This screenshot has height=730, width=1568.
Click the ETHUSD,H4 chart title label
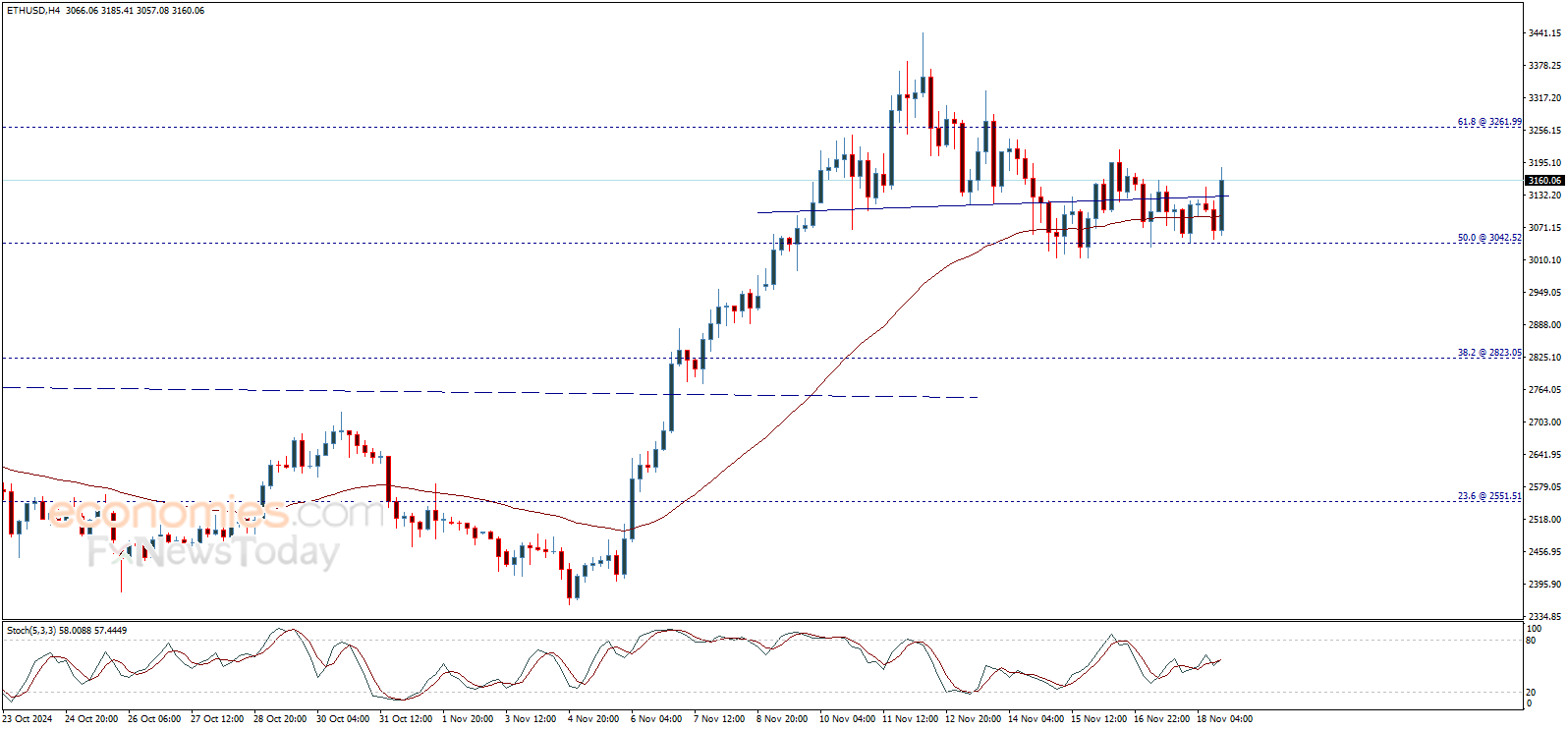[x=32, y=11]
